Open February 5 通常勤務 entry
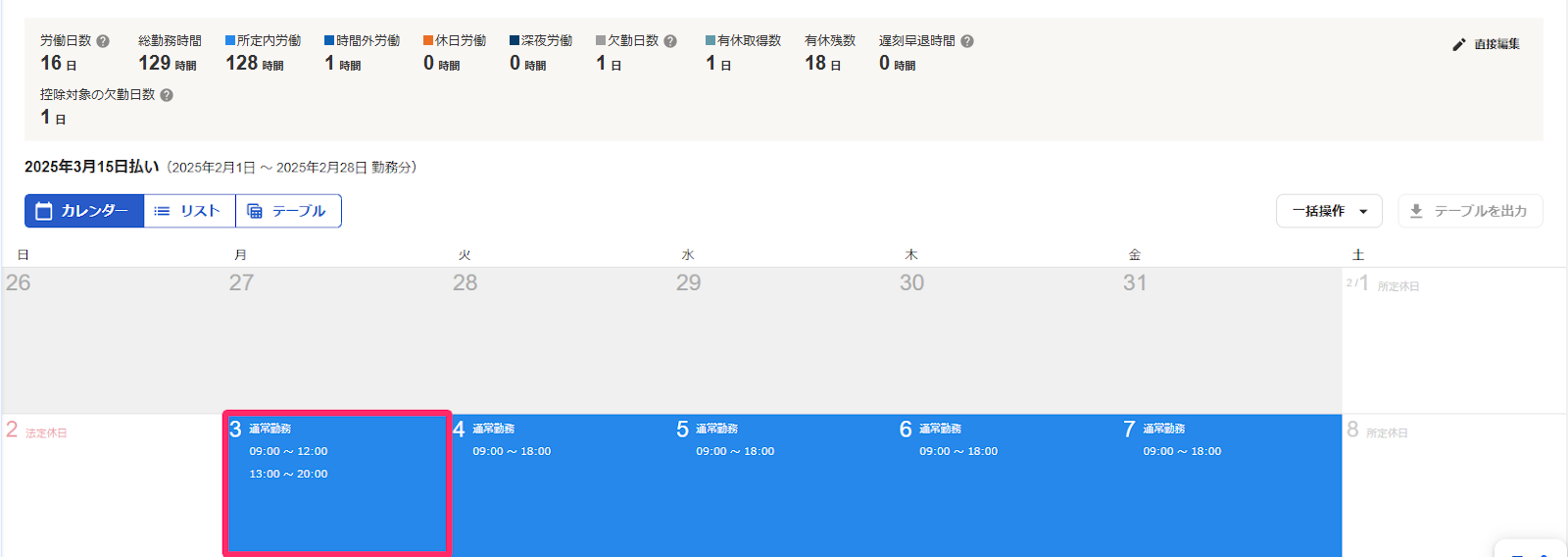 [x=784, y=485]
